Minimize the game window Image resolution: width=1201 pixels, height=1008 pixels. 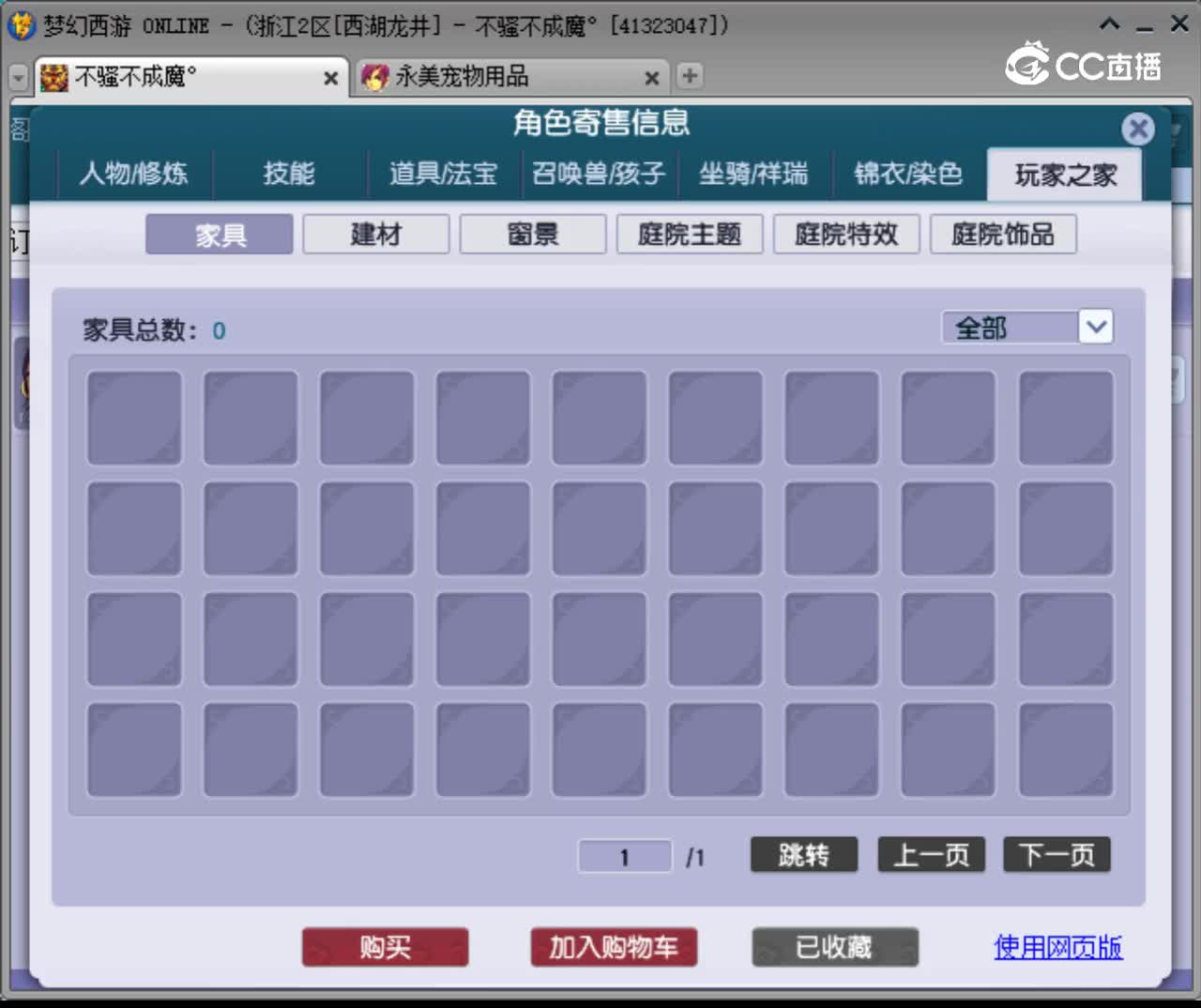click(x=1144, y=28)
